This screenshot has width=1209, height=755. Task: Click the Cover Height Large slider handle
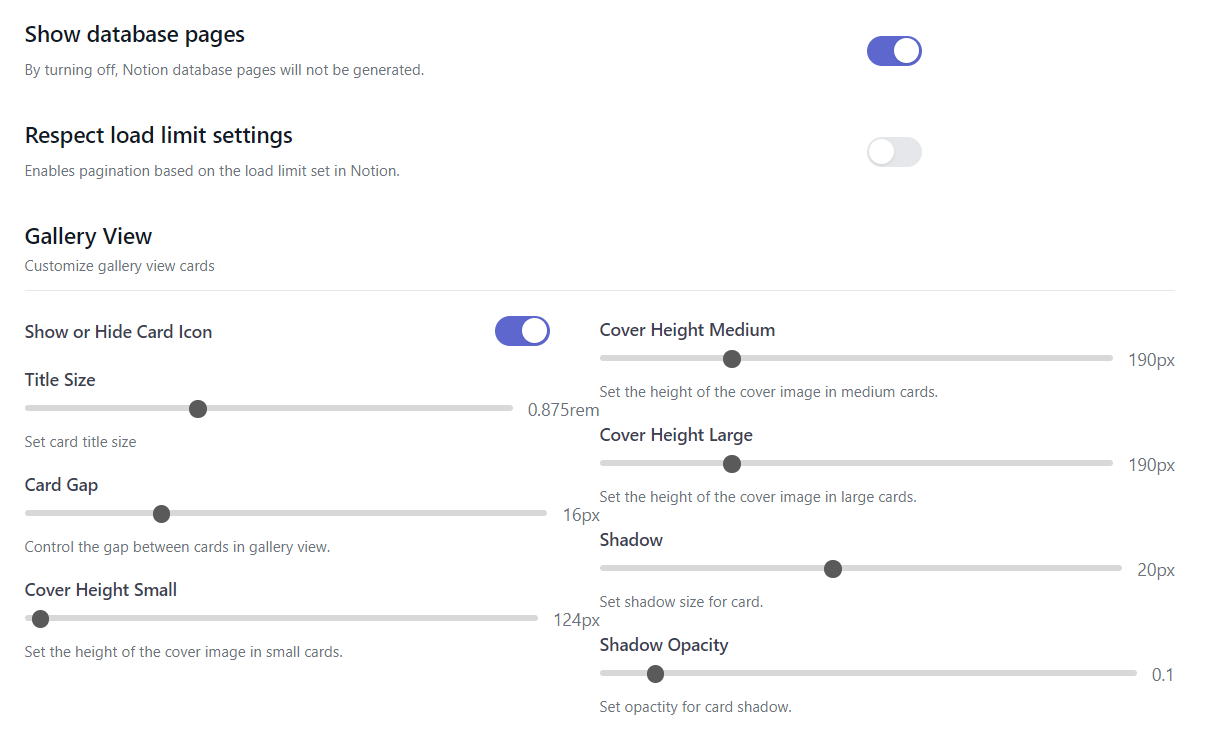click(732, 464)
